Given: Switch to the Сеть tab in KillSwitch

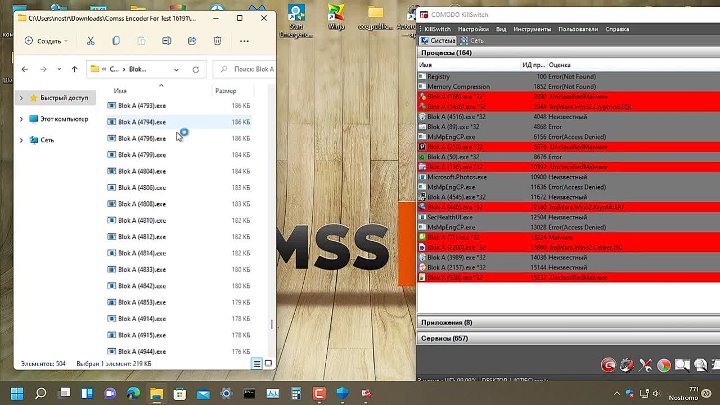Looking at the screenshot, I should (x=472, y=40).
